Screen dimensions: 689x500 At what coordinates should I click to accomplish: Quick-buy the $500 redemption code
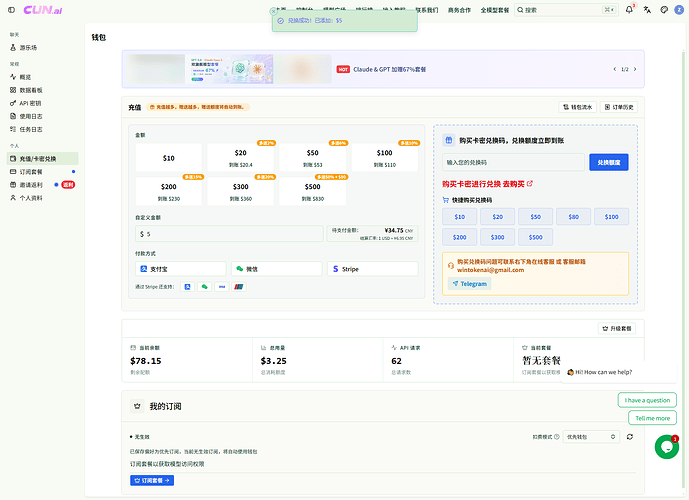[535, 237]
